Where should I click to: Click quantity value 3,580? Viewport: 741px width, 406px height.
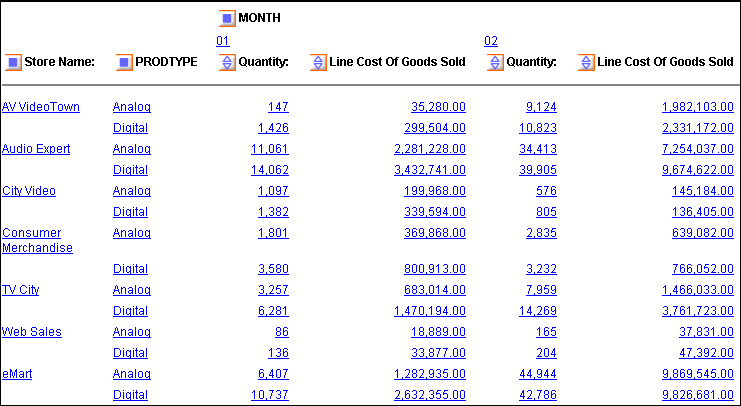click(x=273, y=269)
